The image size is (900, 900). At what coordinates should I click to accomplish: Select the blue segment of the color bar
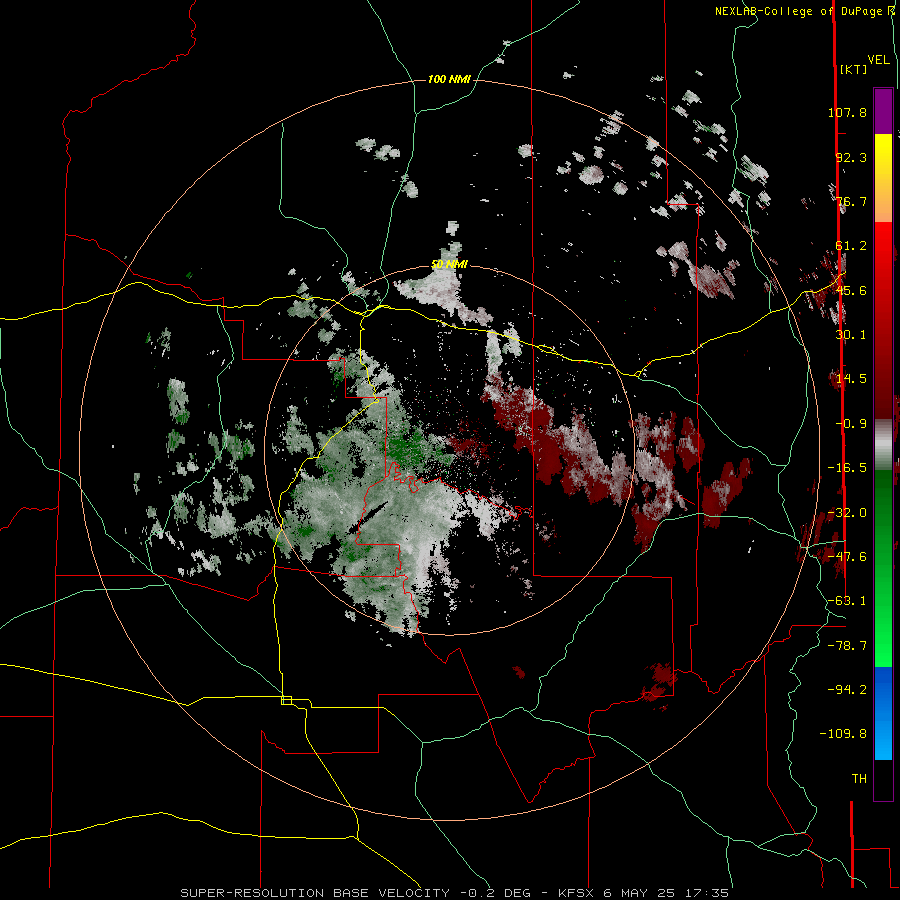coord(883,713)
